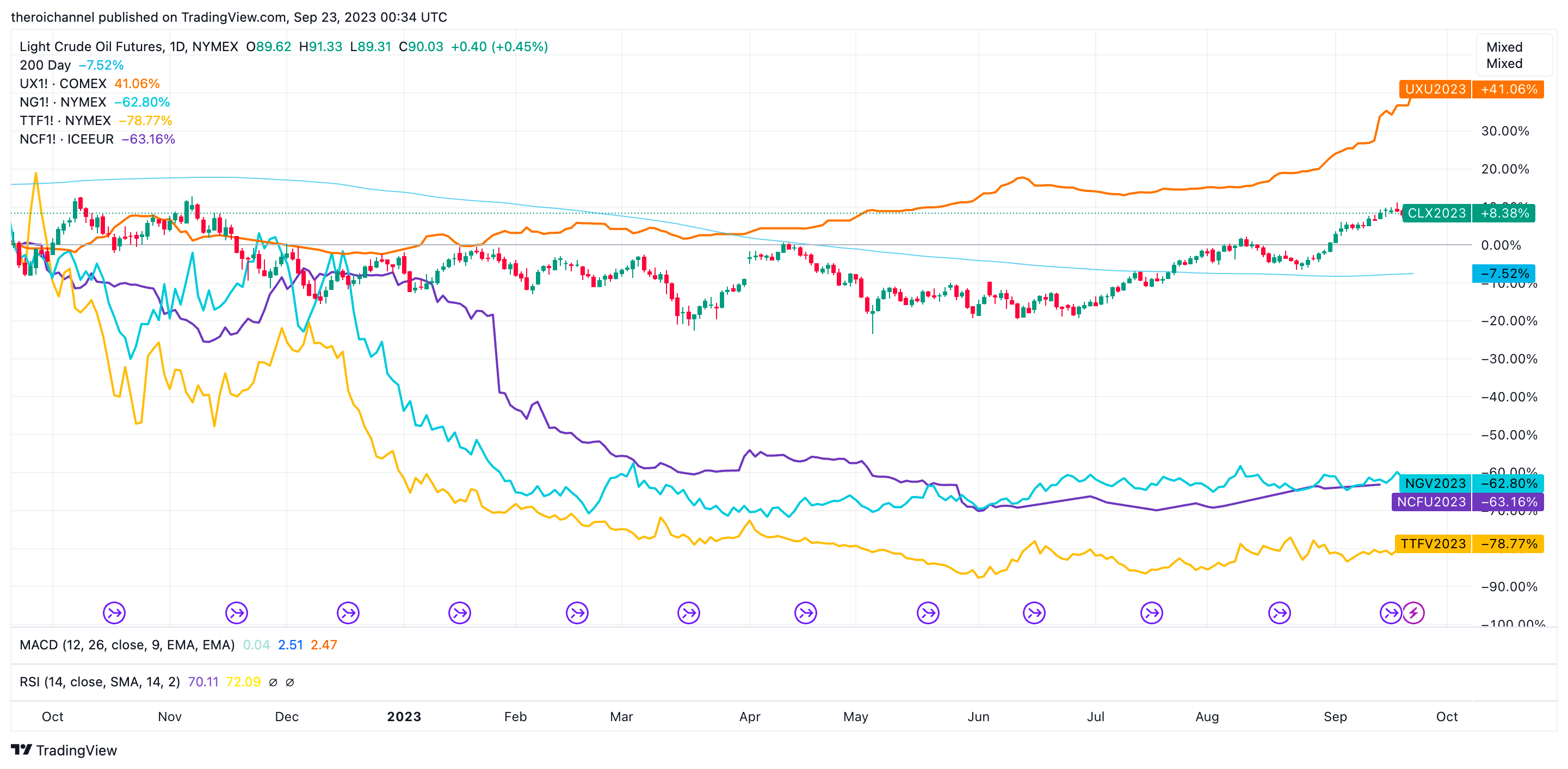Click the RSI indicator legend title
Viewport: 1568px width, 769px height.
point(99,682)
